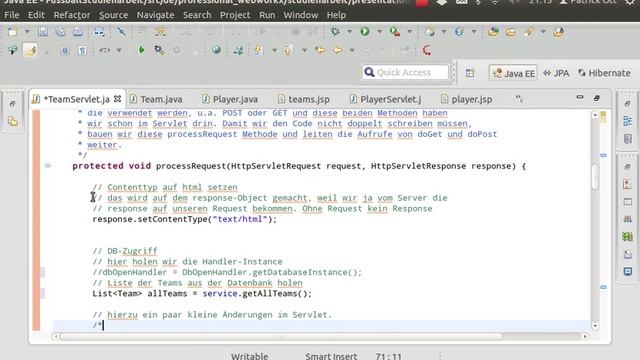The height and width of the screenshot is (360, 640).
Task: Show hidden editor tabs list
Action: [x=519, y=99]
